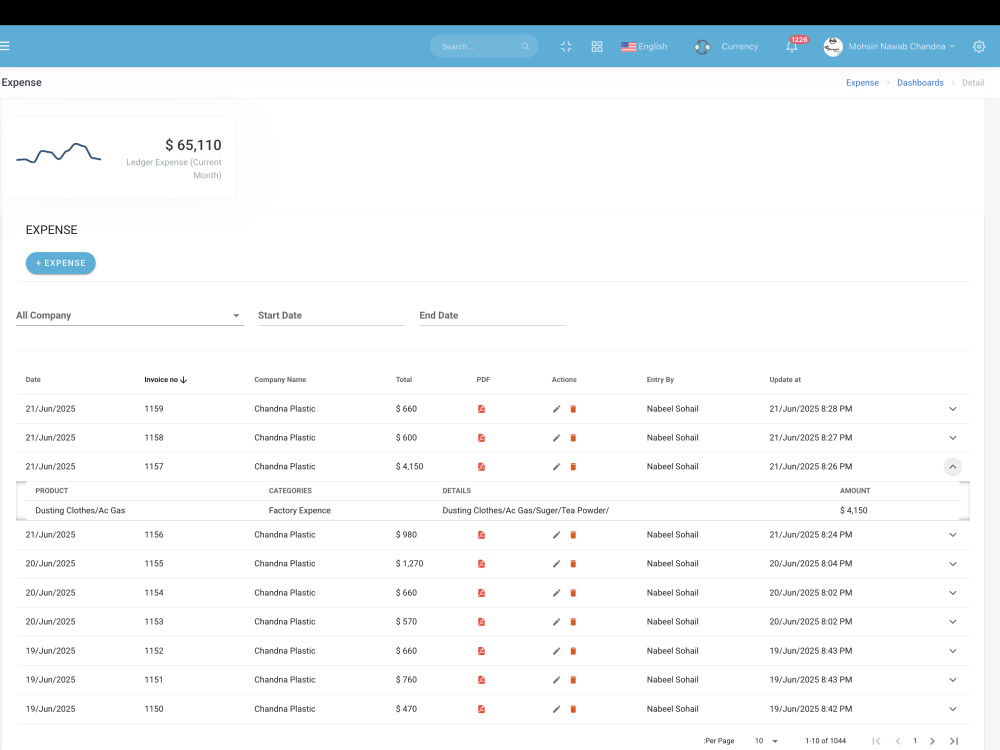Expand details of invoice 1155 row
Image resolution: width=1000 pixels, height=750 pixels.
click(x=953, y=564)
